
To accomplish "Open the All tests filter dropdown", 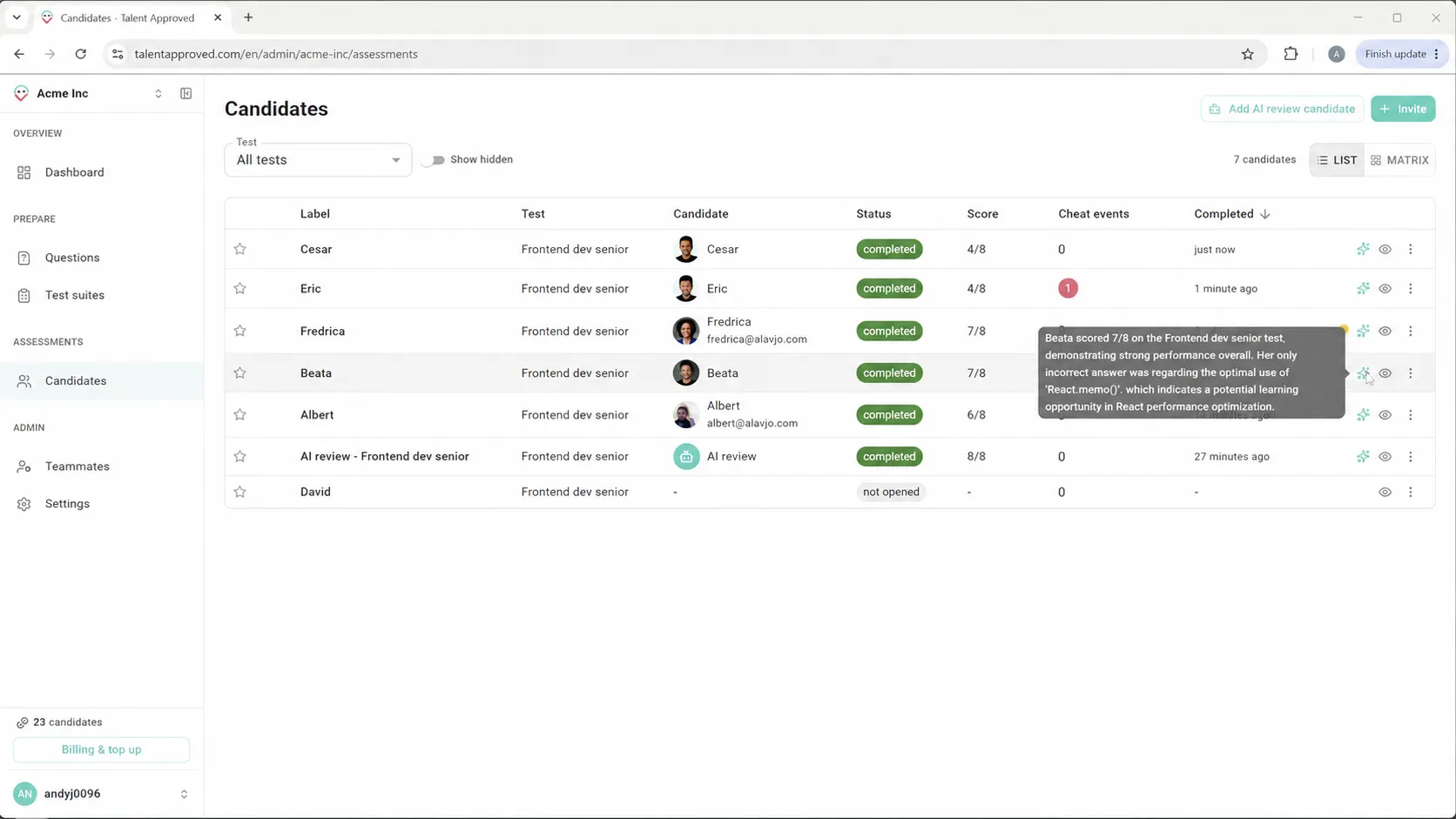I will (318, 160).
